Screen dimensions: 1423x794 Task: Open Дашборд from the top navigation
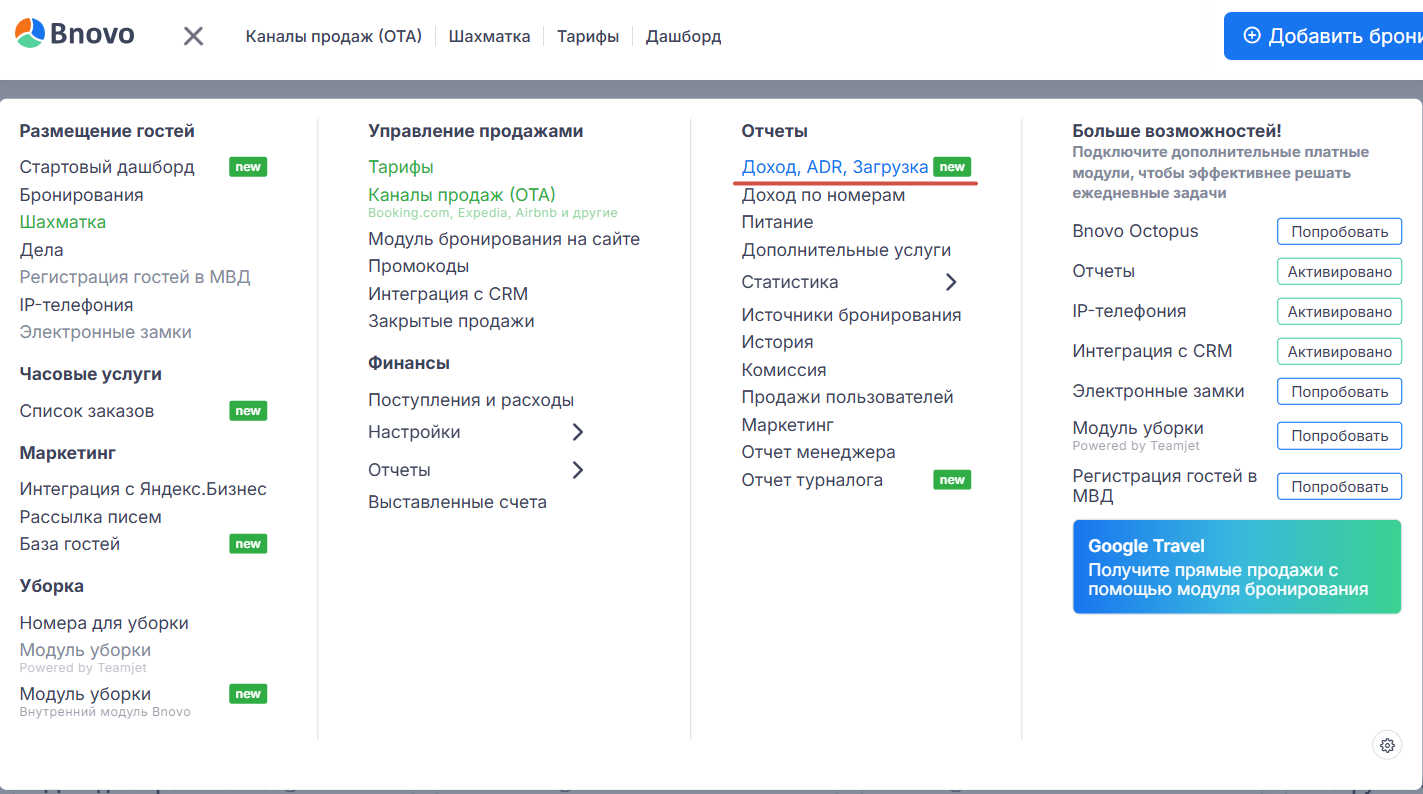click(x=683, y=36)
